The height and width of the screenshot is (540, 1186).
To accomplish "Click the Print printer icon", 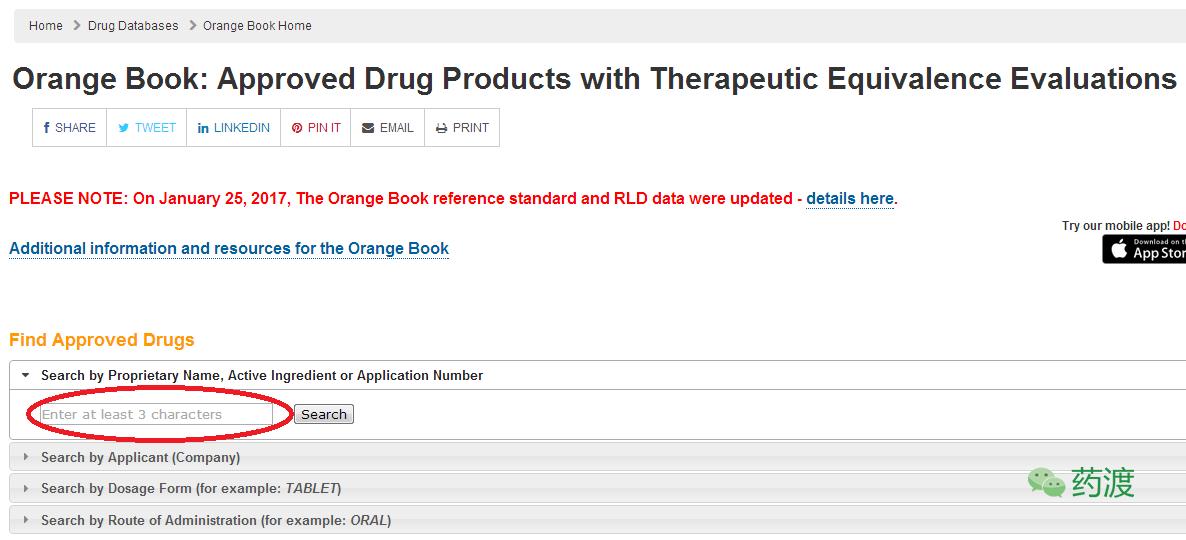I will [441, 128].
